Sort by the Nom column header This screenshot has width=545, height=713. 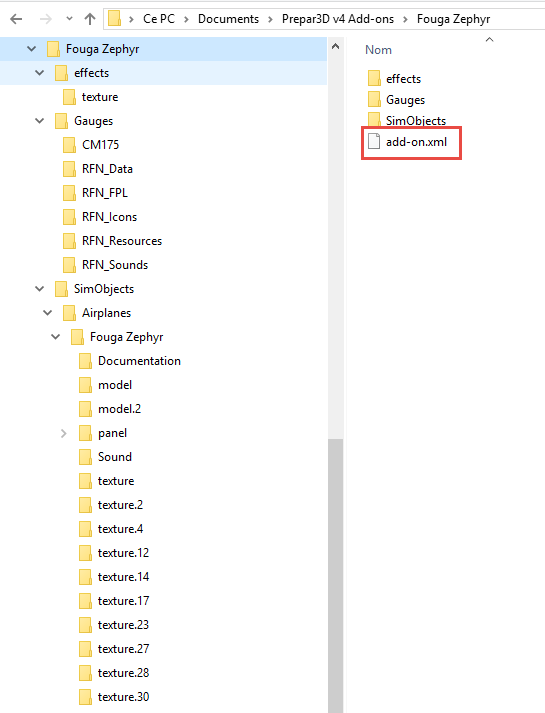click(x=378, y=50)
